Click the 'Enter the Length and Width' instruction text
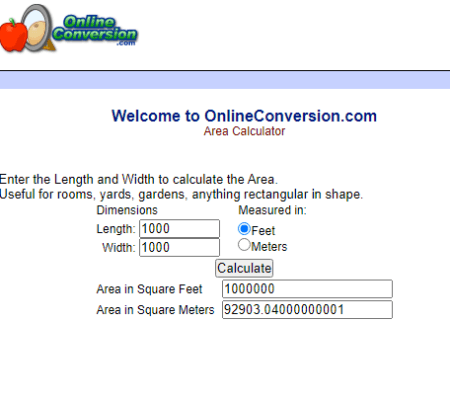Screen dimensions: 450x402 coord(138,179)
